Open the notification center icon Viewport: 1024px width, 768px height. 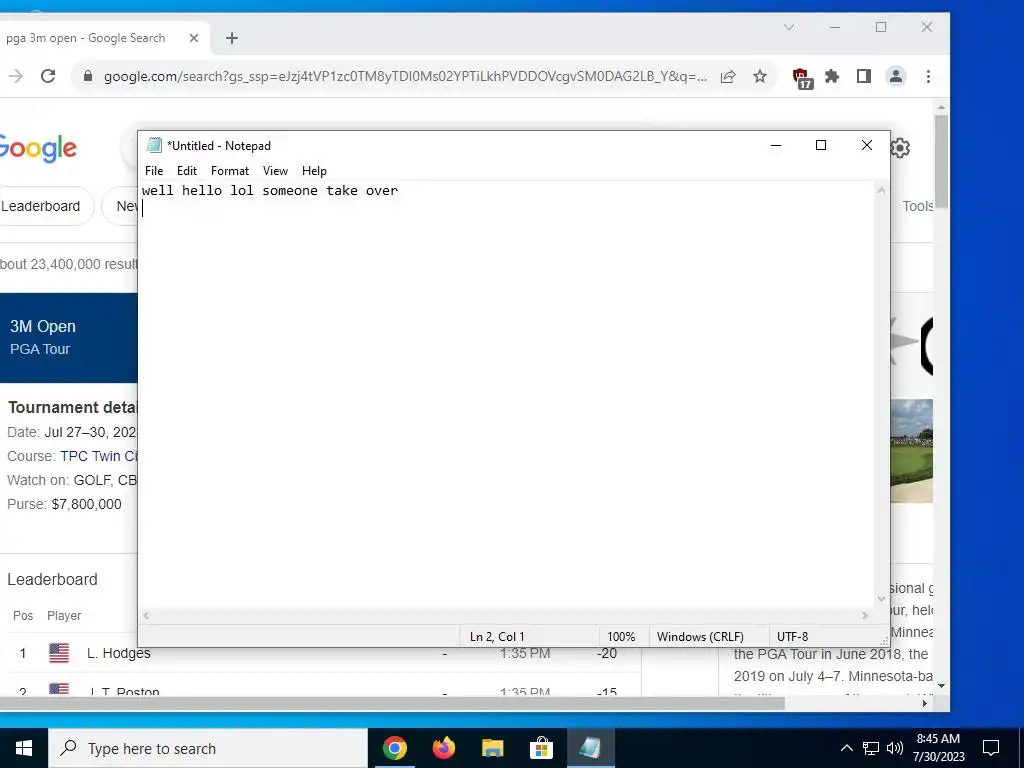pyautogui.click(x=991, y=748)
